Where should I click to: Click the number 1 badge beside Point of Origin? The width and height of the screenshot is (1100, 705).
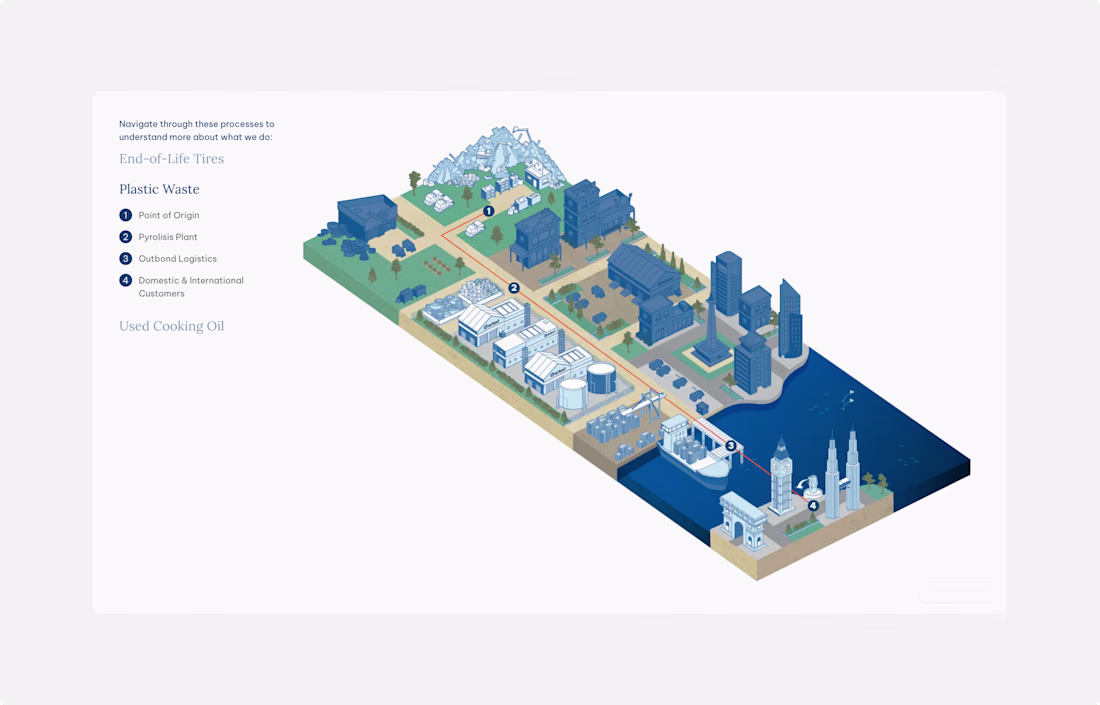pyautogui.click(x=126, y=215)
